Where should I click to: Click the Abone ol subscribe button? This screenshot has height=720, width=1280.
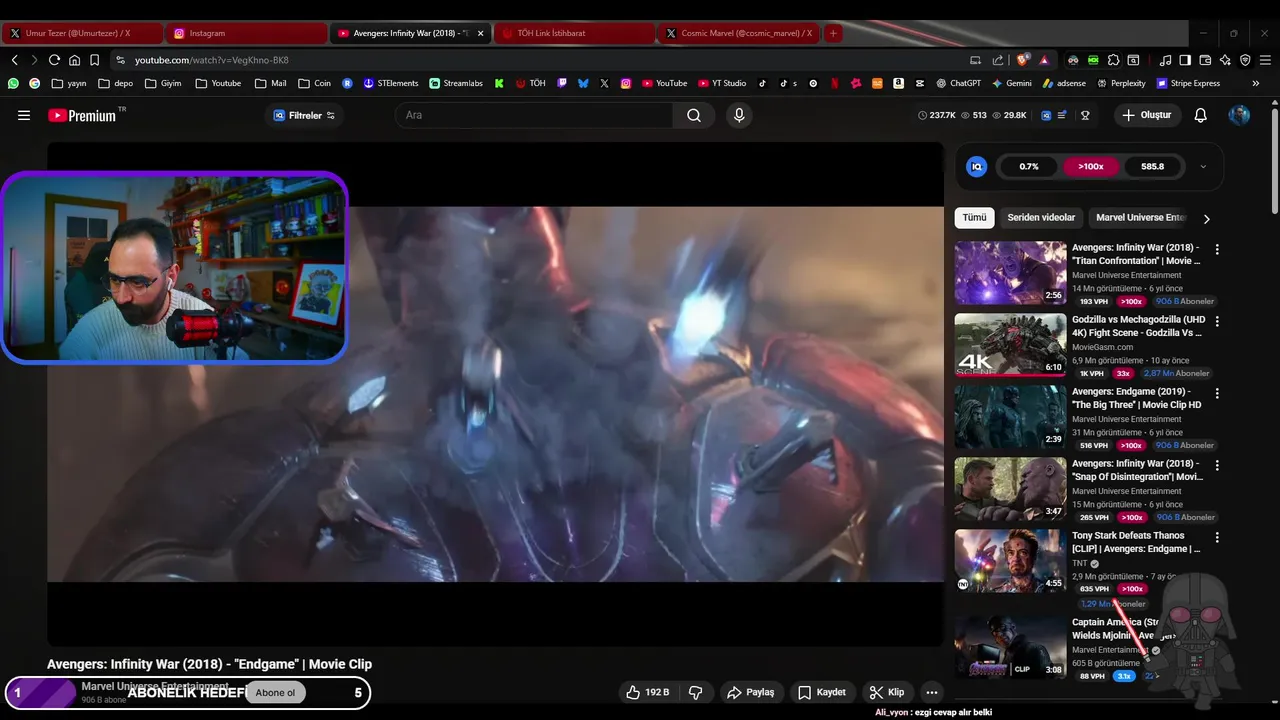point(276,693)
